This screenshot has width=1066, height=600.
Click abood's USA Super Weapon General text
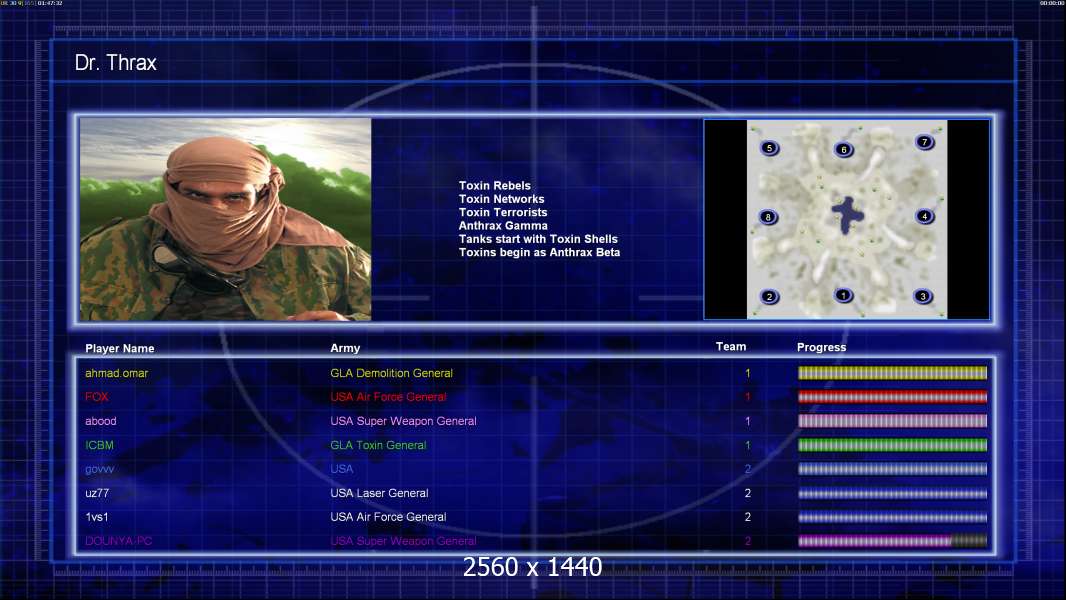pos(403,421)
